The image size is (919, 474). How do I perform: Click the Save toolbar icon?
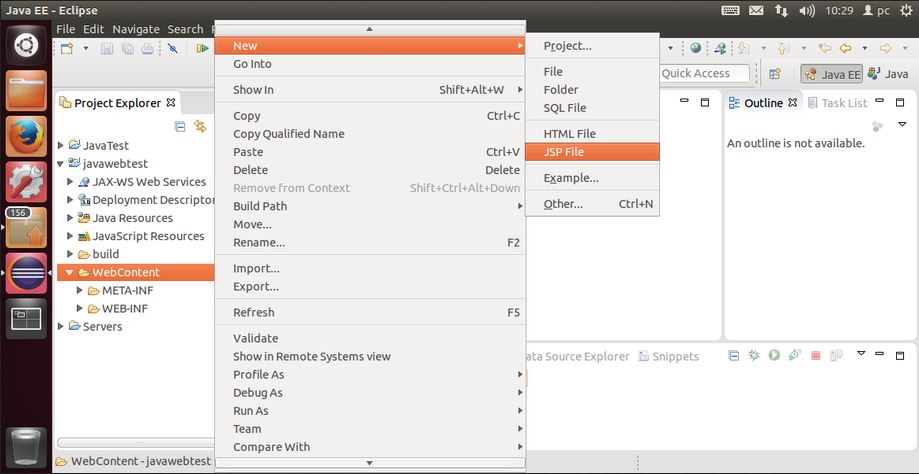point(107,49)
